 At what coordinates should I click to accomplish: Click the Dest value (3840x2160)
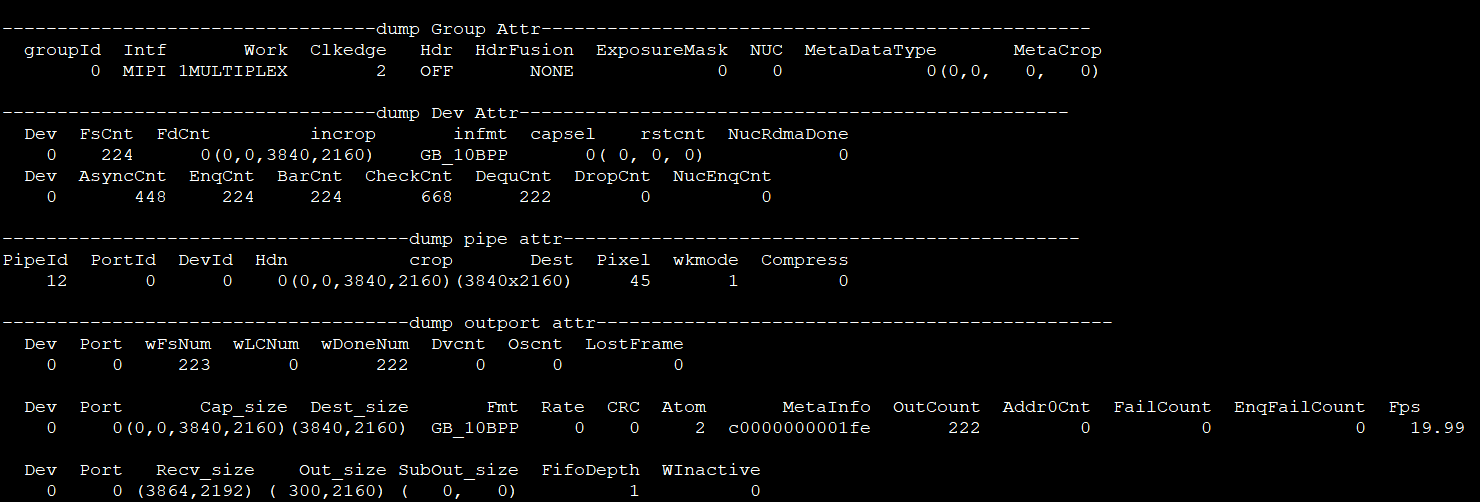[514, 281]
